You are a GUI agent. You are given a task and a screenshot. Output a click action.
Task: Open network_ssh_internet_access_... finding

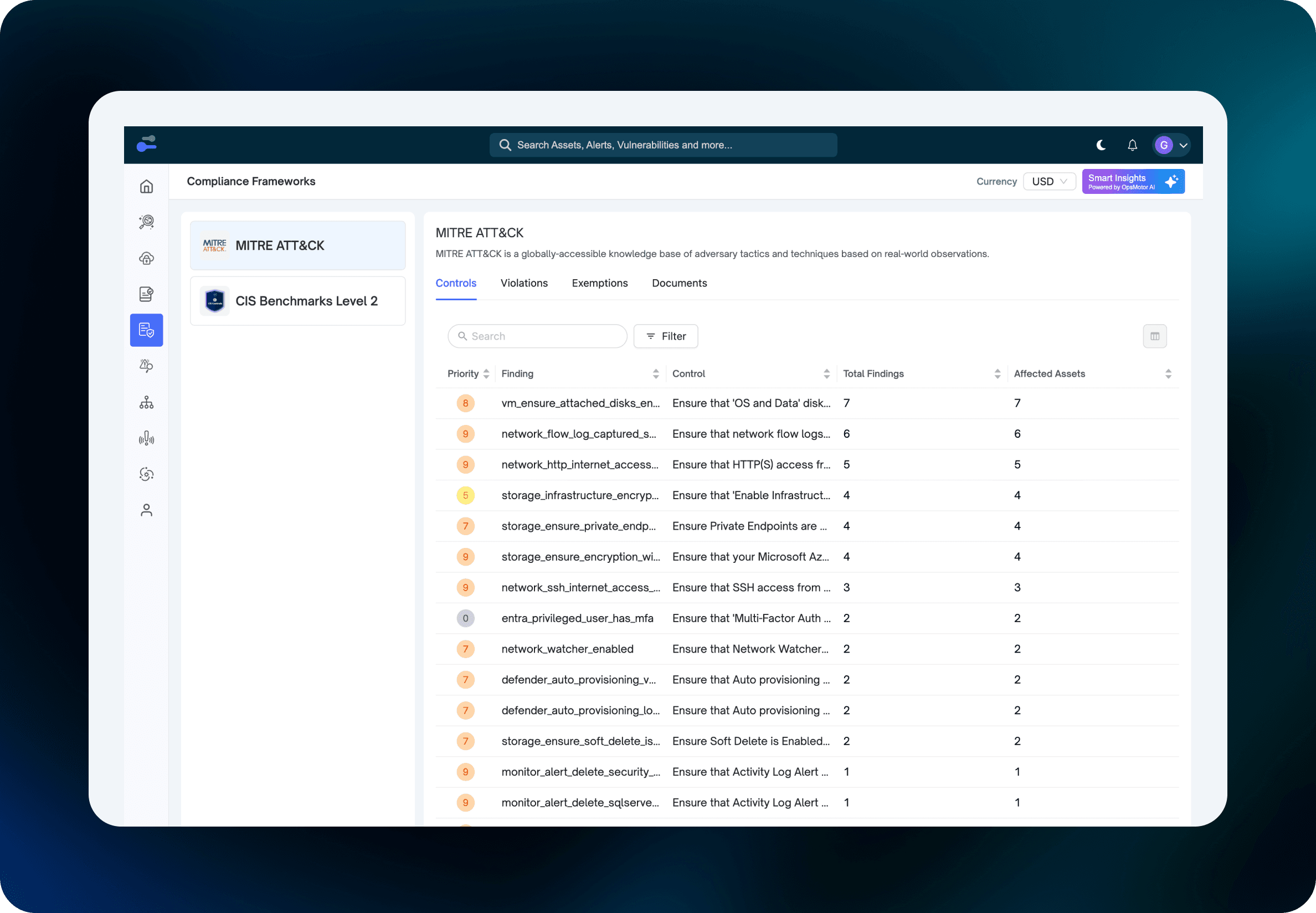tap(580, 587)
